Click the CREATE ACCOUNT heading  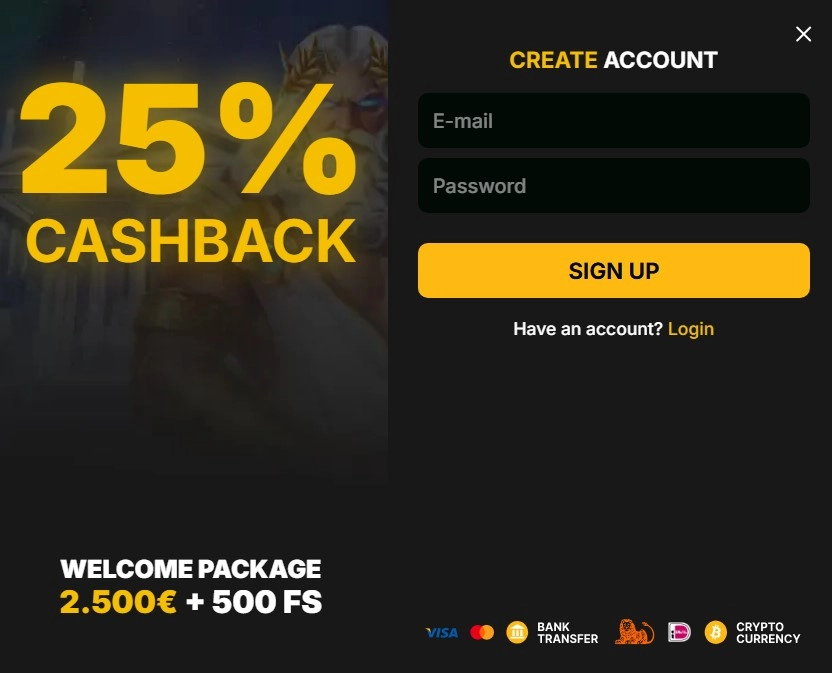(613, 60)
